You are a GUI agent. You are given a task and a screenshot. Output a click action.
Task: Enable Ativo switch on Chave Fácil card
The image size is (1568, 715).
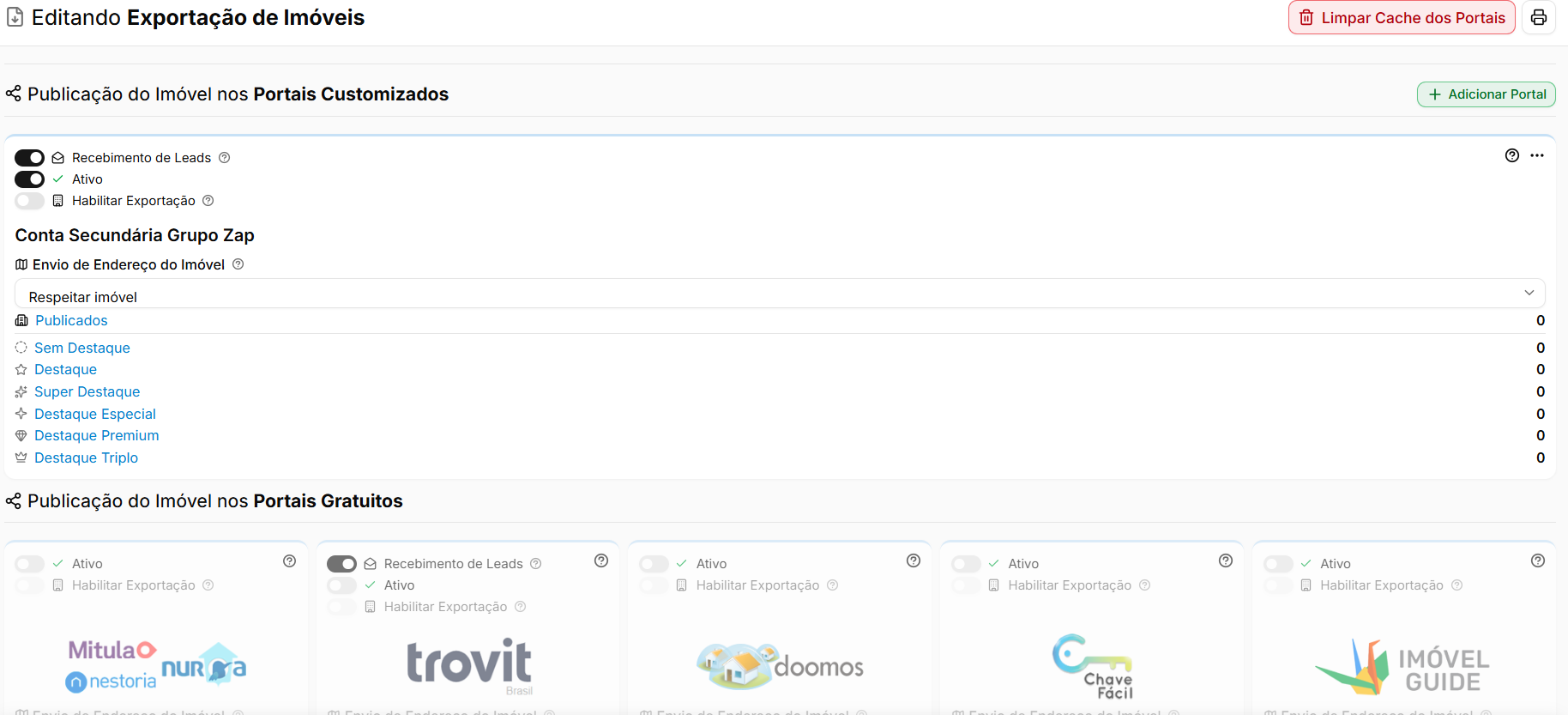[966, 564]
